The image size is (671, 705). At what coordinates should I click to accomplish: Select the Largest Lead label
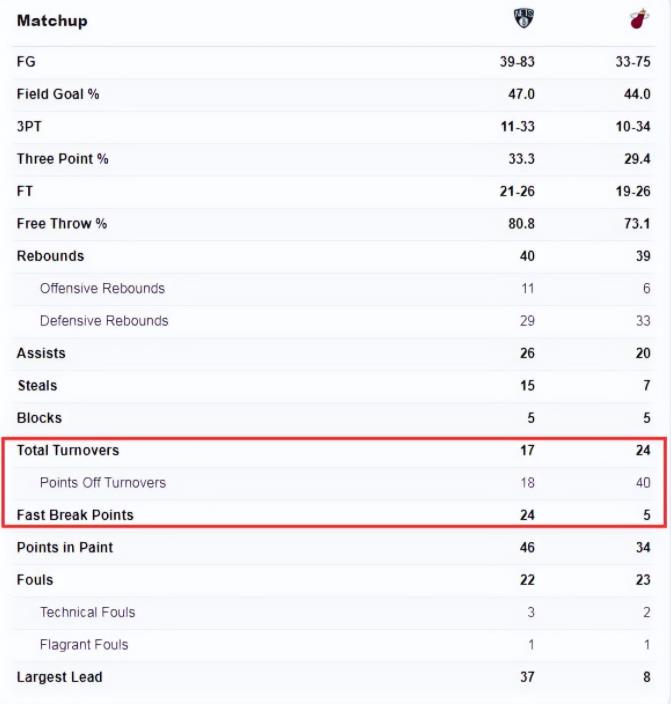coord(60,677)
